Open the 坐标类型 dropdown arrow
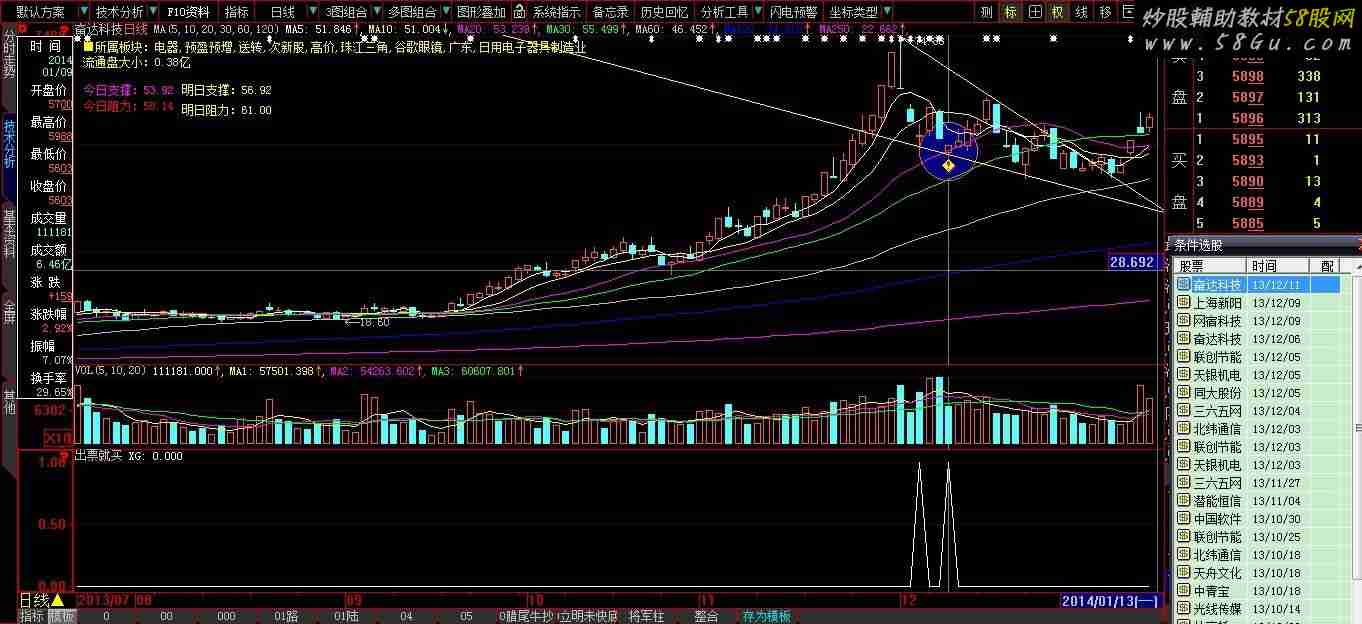This screenshot has width=1362, height=624. point(887,12)
